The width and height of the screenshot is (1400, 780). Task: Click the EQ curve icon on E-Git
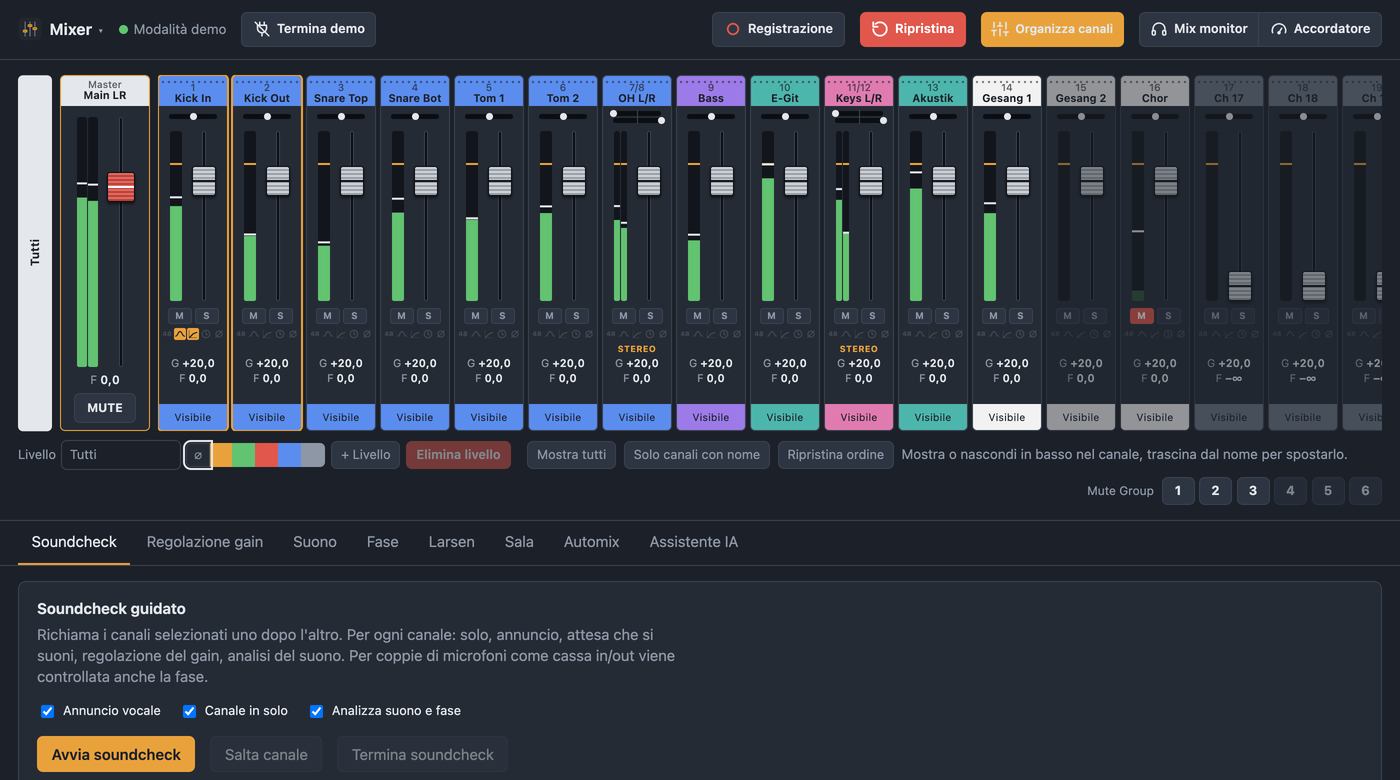(772, 334)
